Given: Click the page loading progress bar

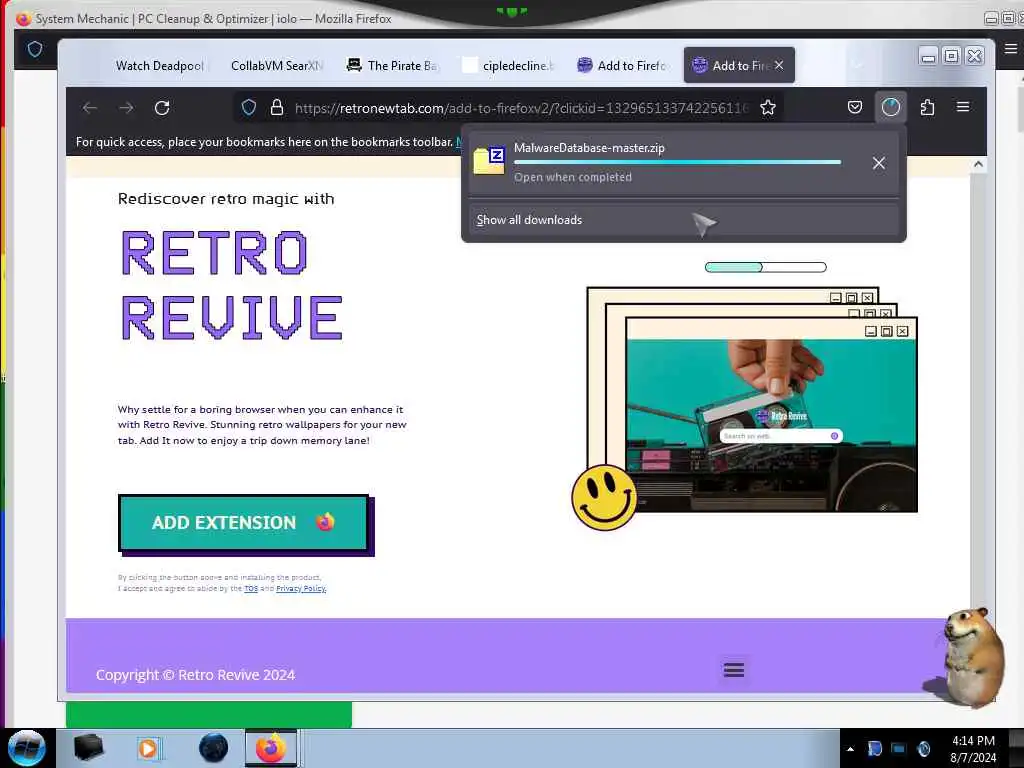Looking at the screenshot, I should click(x=765, y=267).
